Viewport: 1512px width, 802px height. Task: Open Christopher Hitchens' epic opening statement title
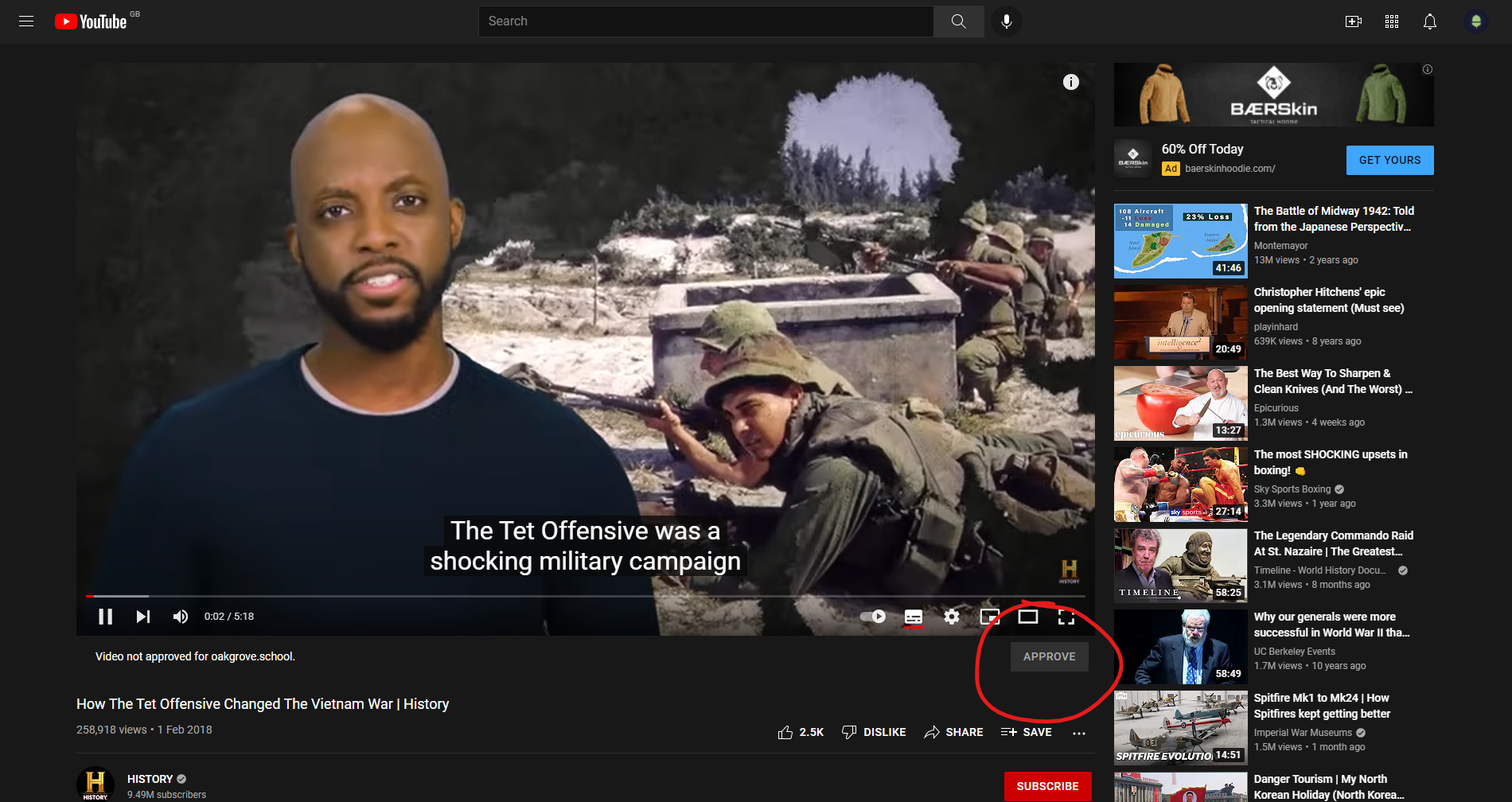[1329, 300]
